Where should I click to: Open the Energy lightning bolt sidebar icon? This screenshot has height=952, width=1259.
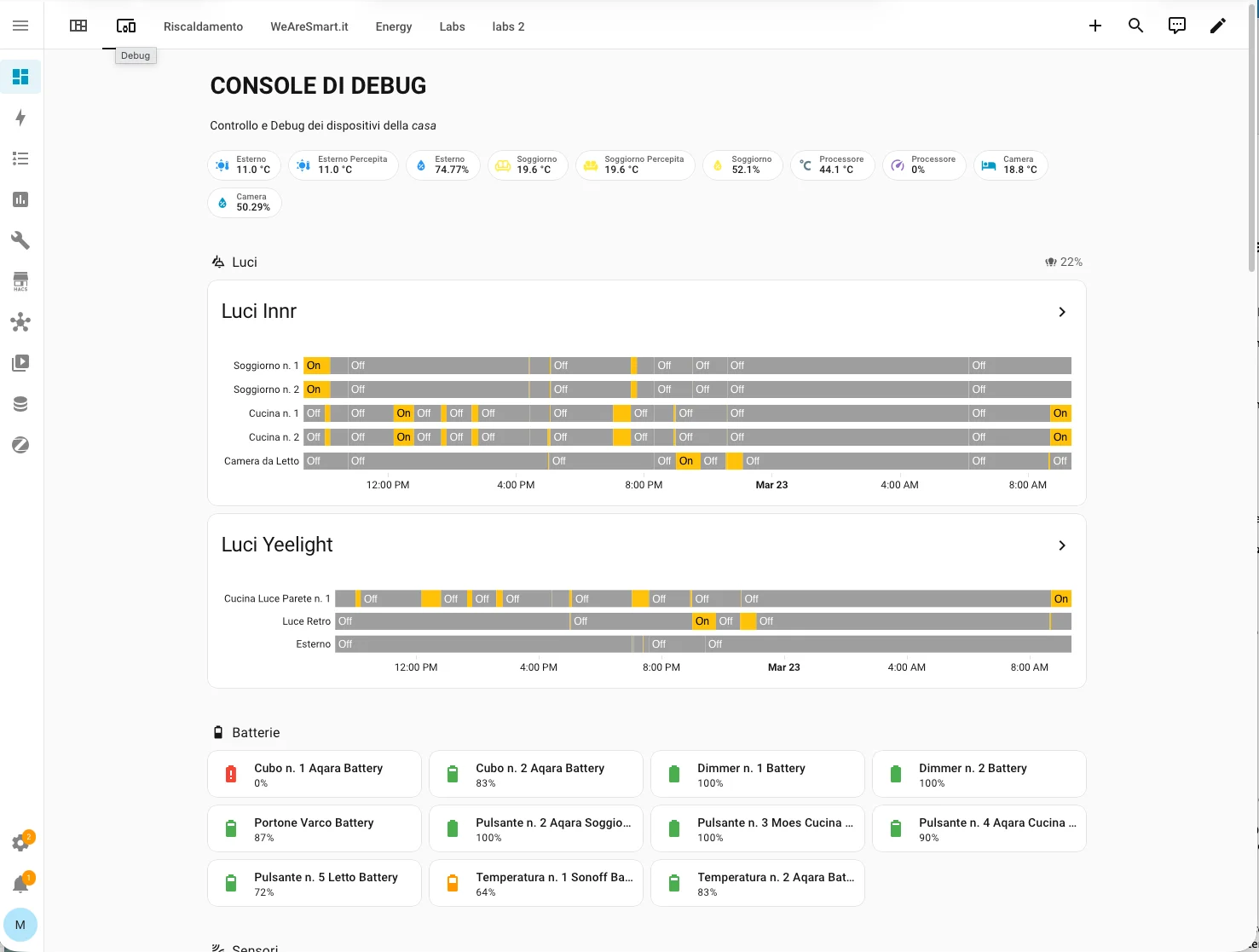[x=20, y=118]
